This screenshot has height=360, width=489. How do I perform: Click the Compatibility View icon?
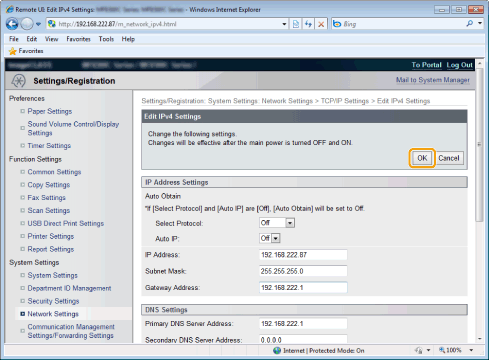click(296, 24)
